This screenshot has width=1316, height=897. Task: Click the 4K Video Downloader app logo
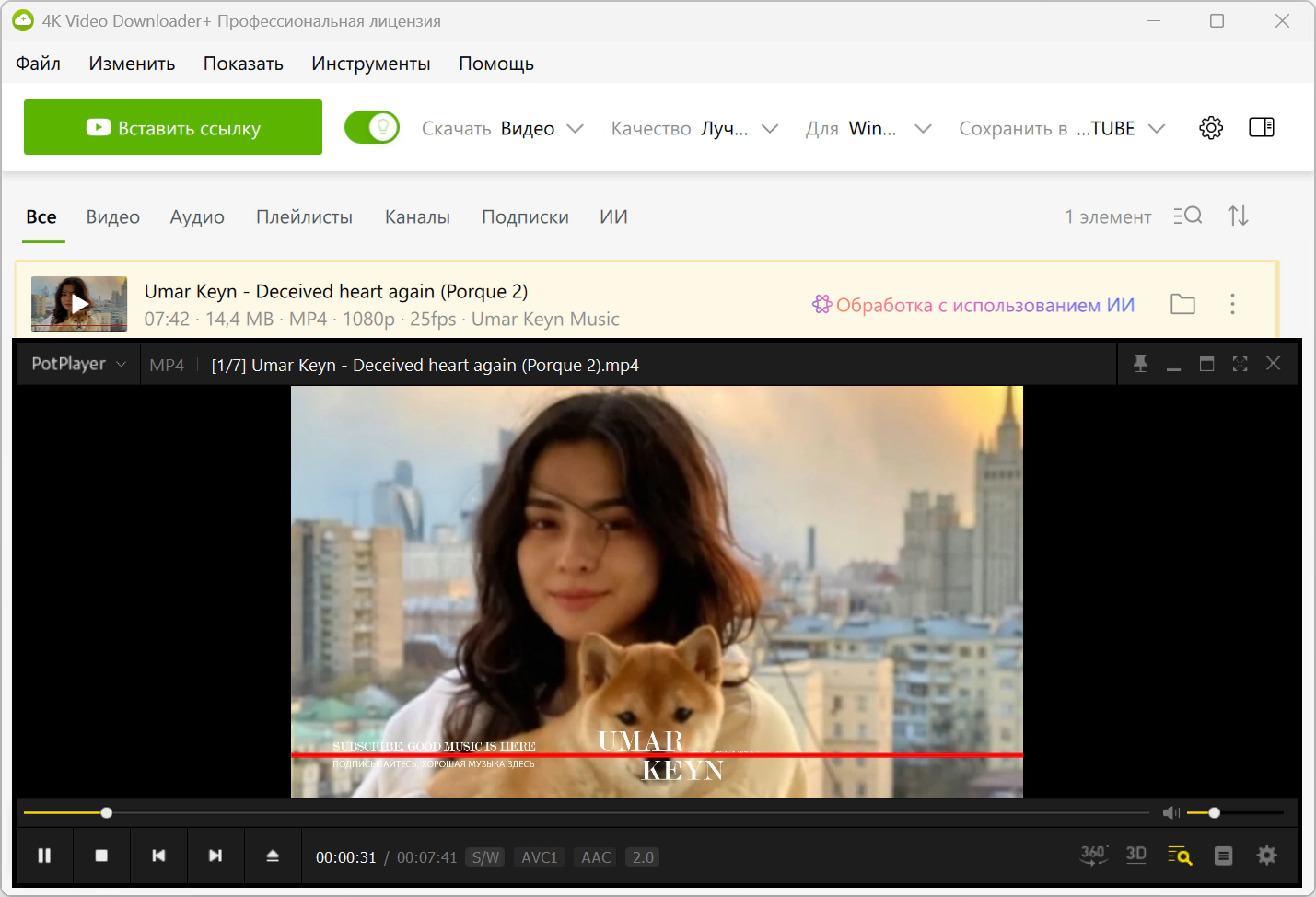(23, 20)
